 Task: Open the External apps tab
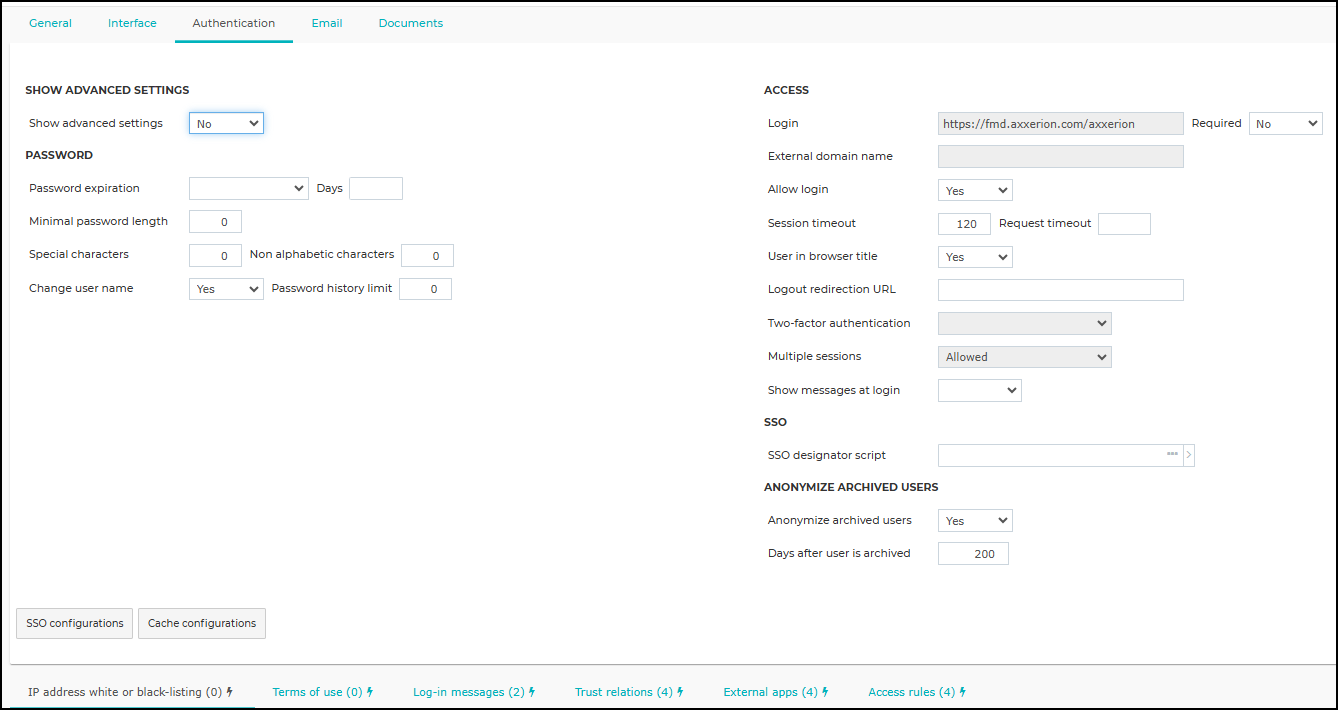771,692
